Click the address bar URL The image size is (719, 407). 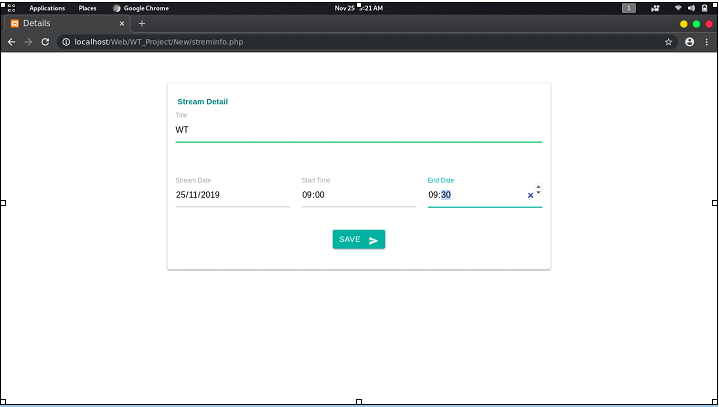click(159, 42)
